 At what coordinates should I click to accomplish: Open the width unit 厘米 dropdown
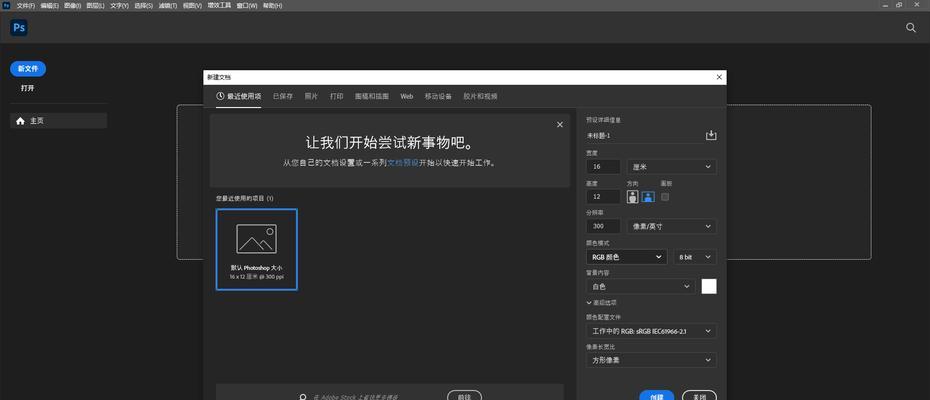(671, 167)
